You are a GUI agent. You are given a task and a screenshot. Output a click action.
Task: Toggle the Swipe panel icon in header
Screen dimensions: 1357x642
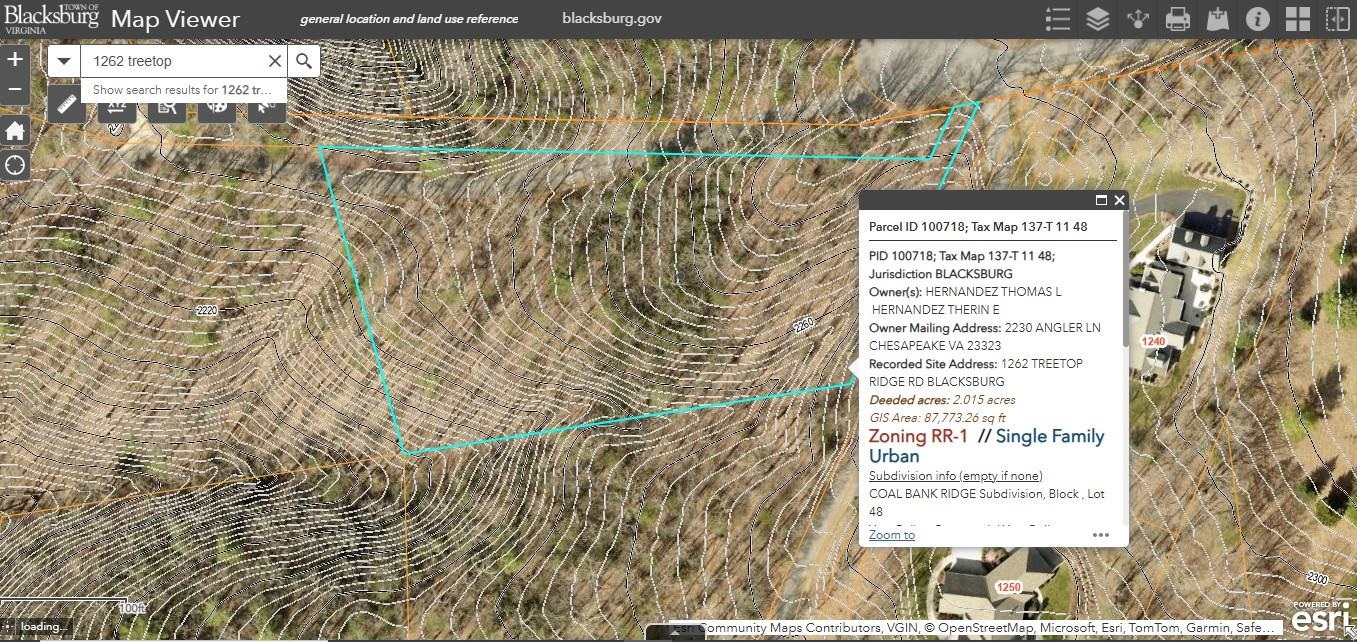coord(1337,19)
